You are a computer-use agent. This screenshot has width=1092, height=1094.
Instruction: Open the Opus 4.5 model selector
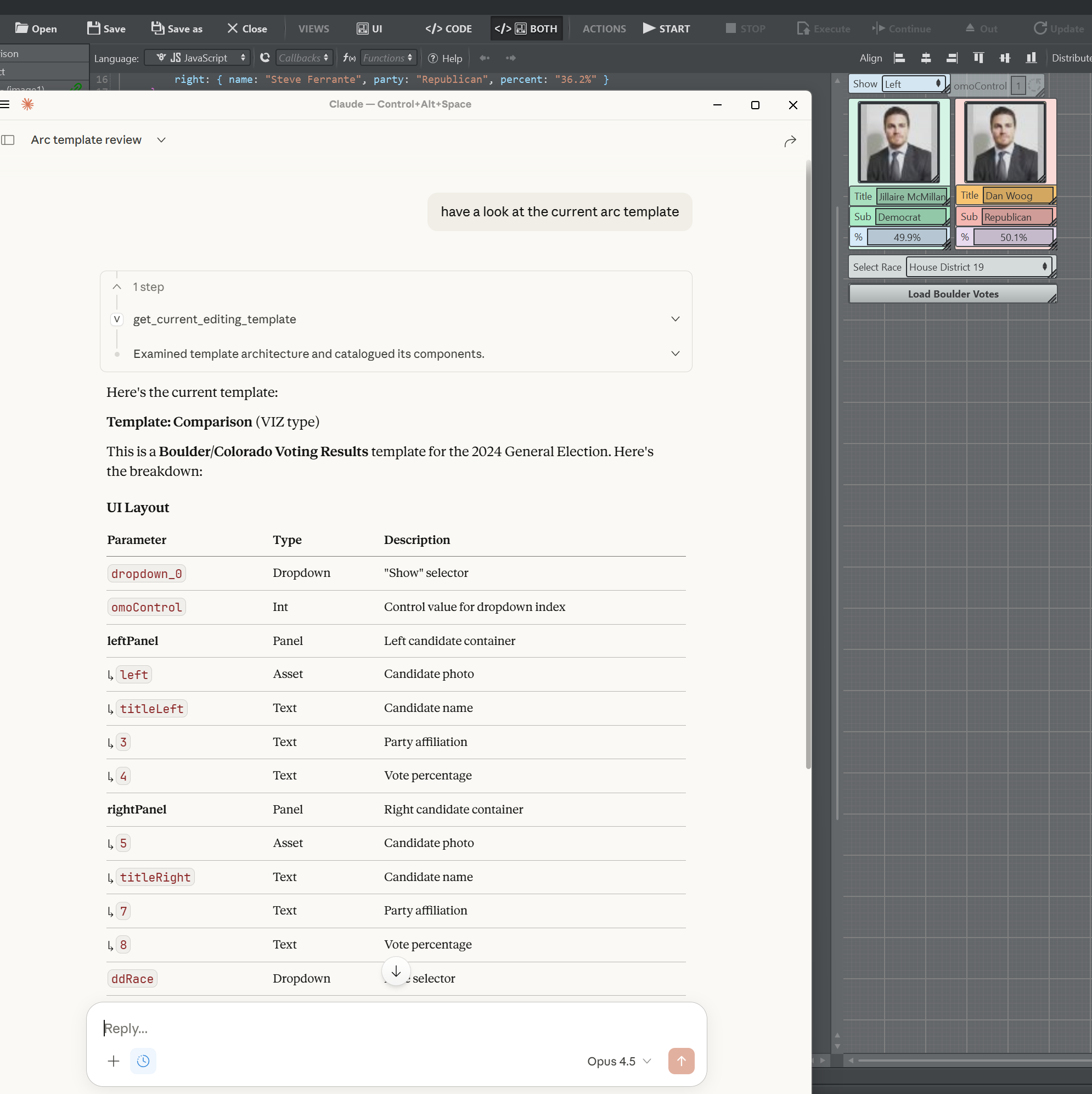[619, 1061]
